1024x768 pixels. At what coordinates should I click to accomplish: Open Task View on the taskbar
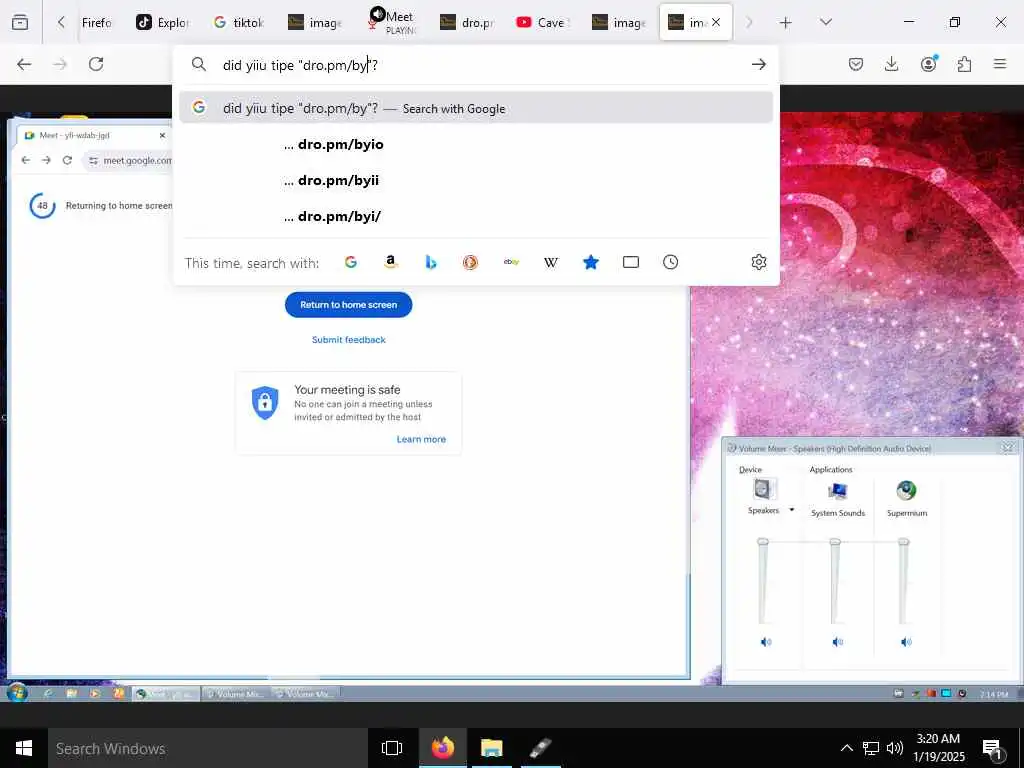tap(391, 748)
